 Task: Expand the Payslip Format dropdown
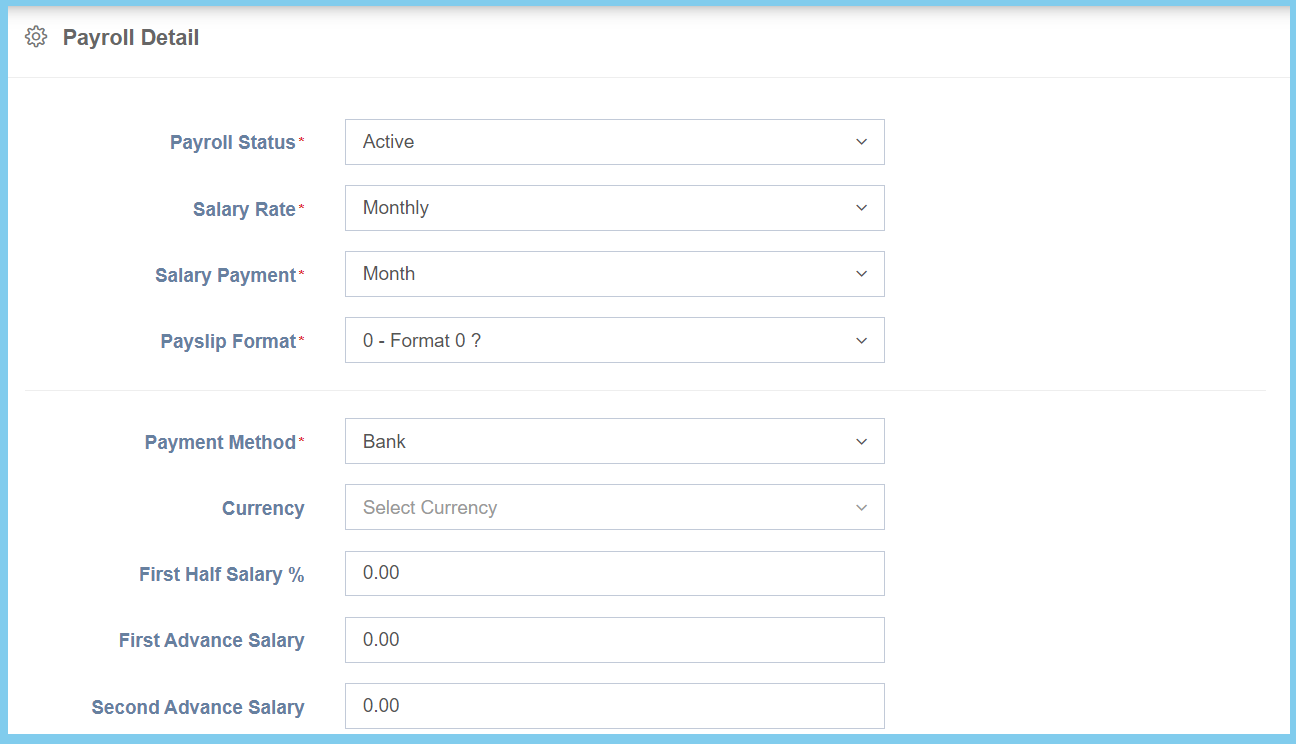tap(614, 340)
